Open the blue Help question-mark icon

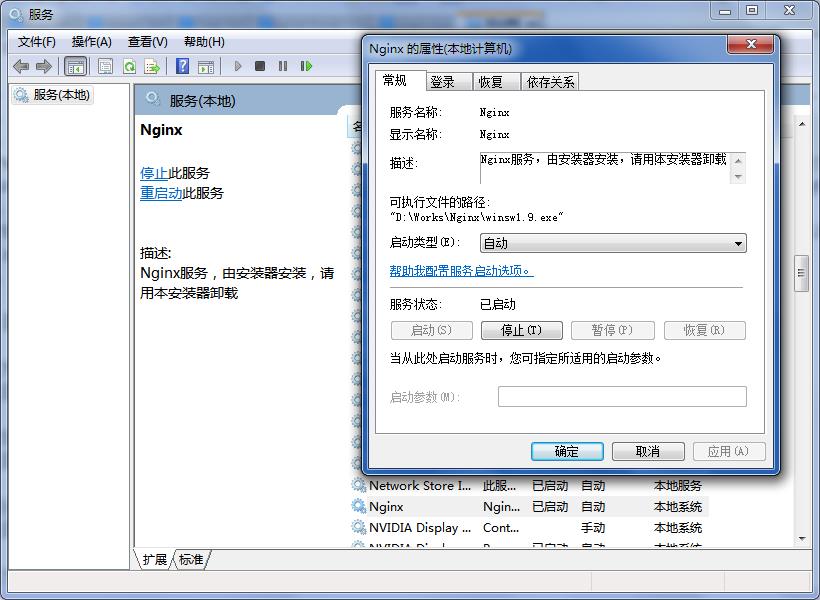182,66
